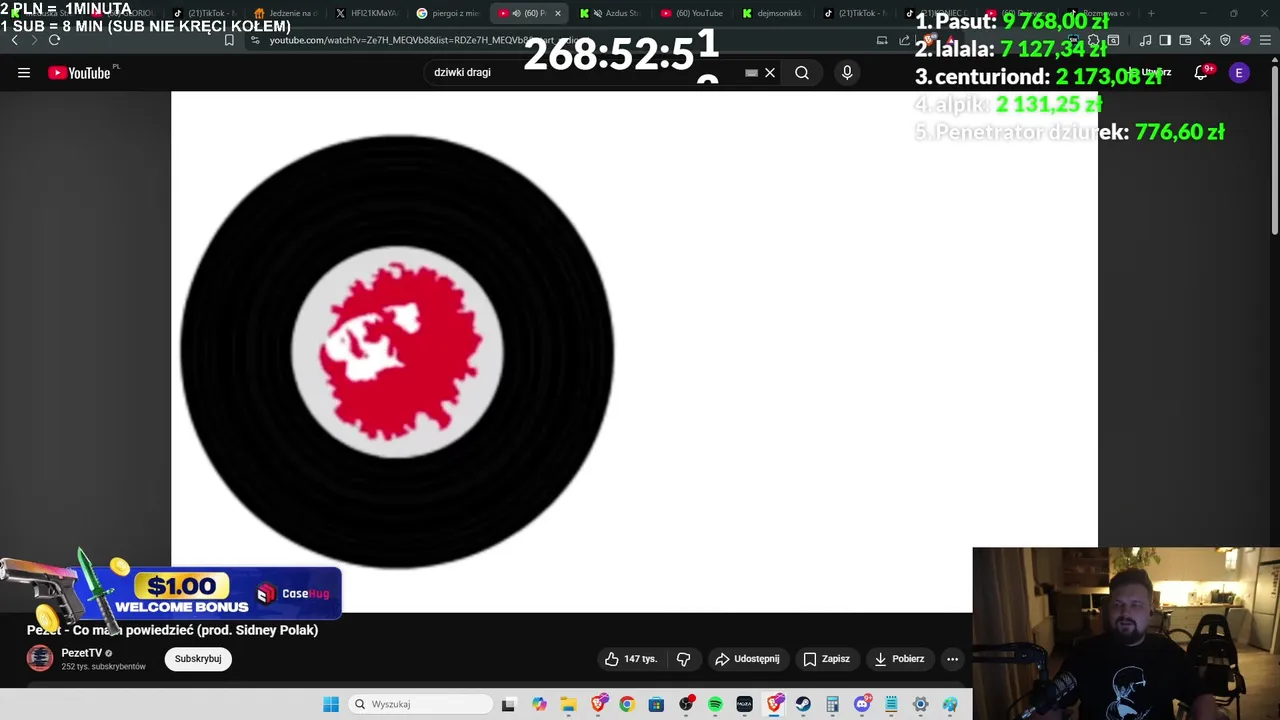Open the YouTube guide hamburger menu
The height and width of the screenshot is (720, 1280).
24,72
